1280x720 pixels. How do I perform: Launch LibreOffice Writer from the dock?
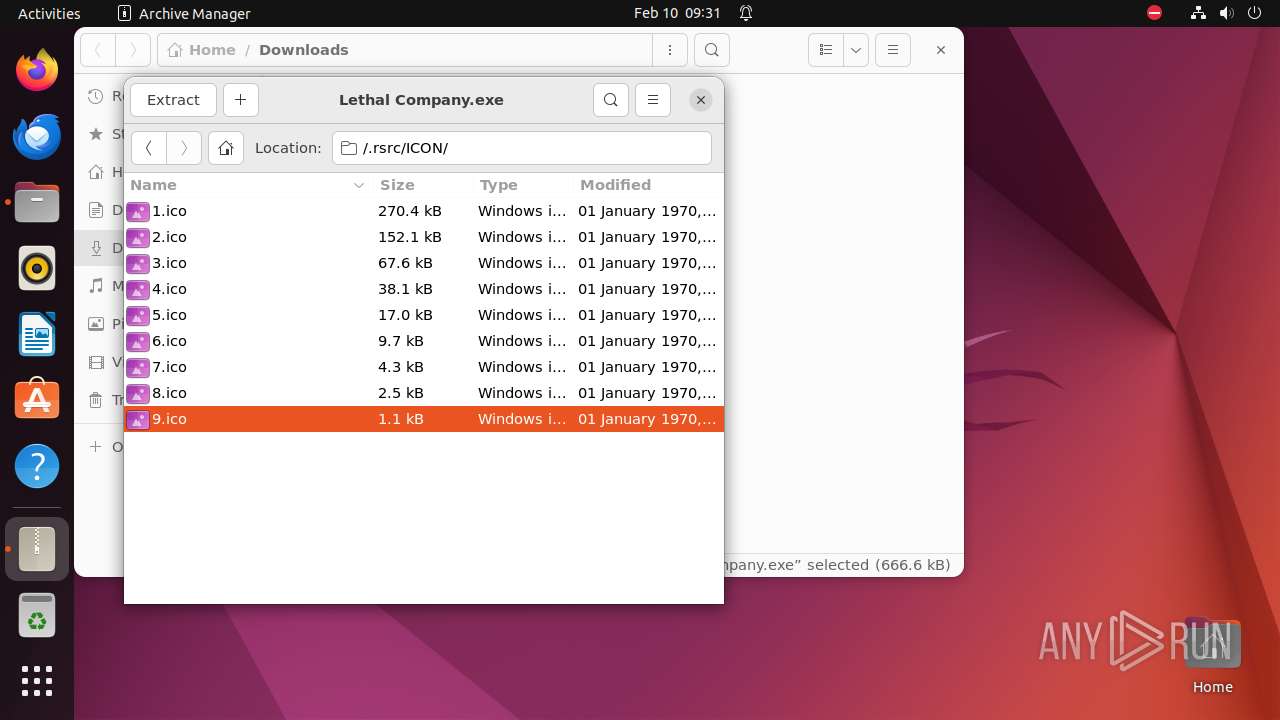[37, 334]
